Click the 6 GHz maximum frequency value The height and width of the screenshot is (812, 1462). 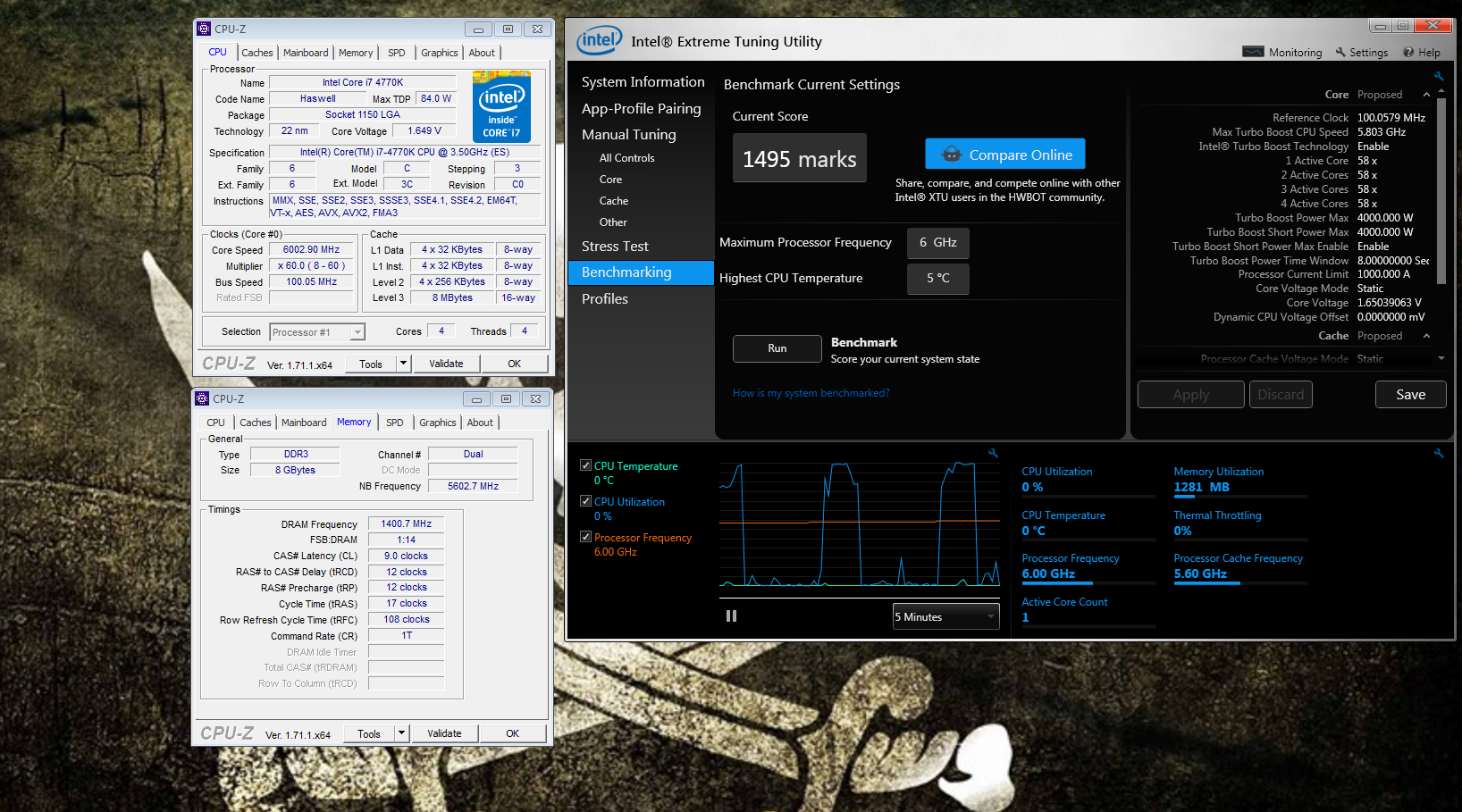938,243
